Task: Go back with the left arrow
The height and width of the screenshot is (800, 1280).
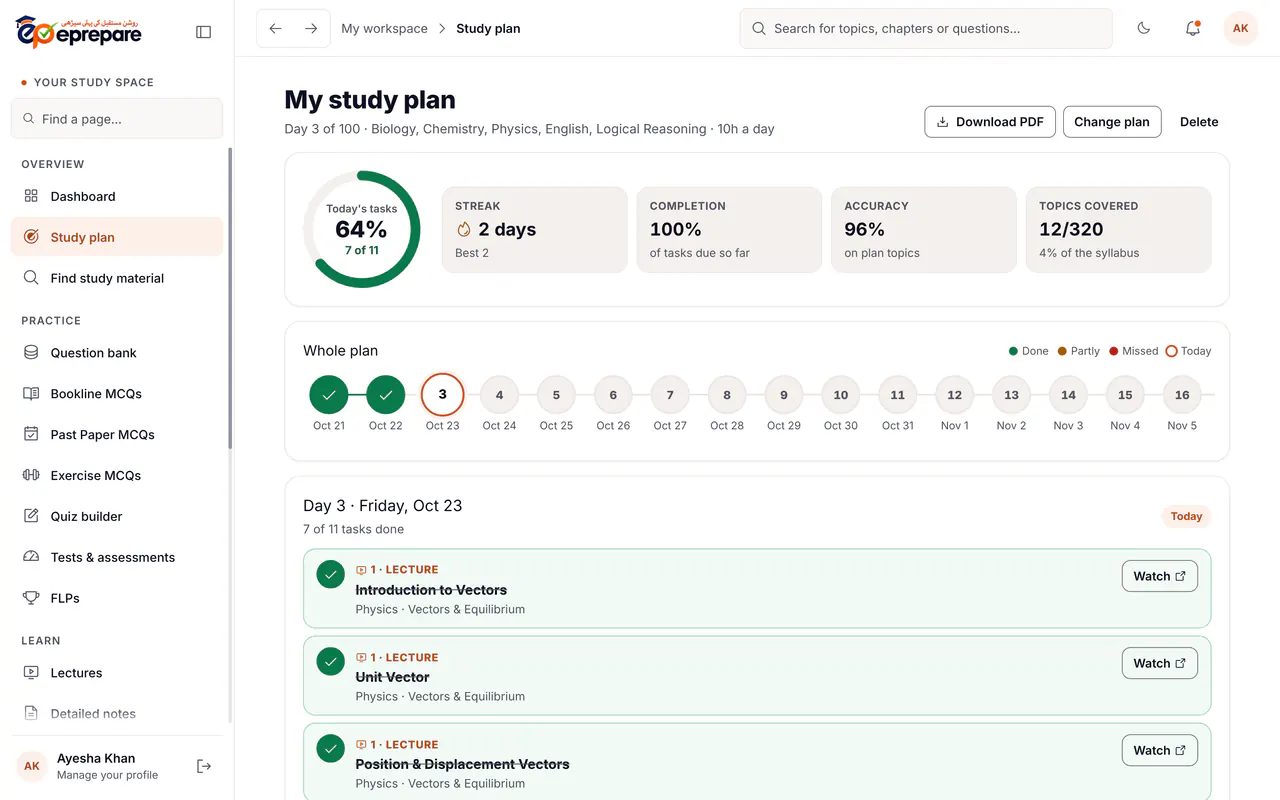Action: (276, 29)
